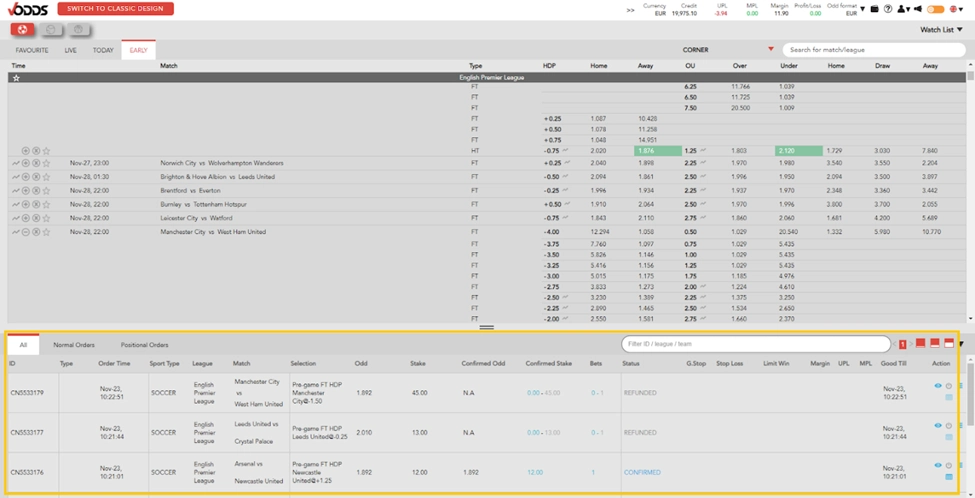Focus the Search for match/league field
The height and width of the screenshot is (498, 975).
coord(874,50)
